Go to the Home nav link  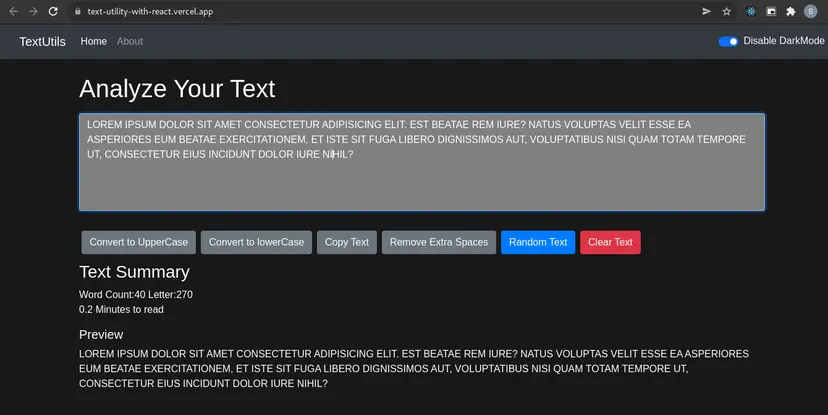(x=93, y=41)
